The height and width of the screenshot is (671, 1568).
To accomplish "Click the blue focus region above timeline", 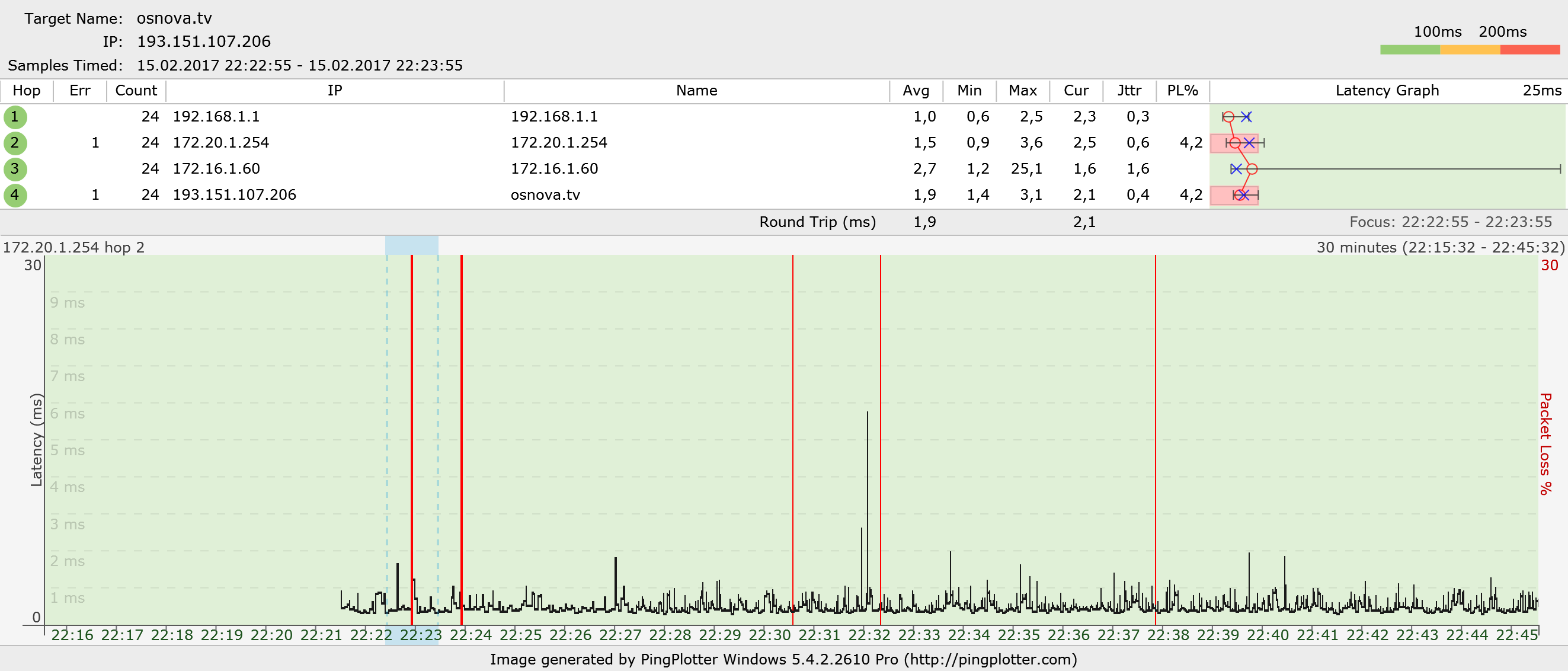I will tap(411, 245).
